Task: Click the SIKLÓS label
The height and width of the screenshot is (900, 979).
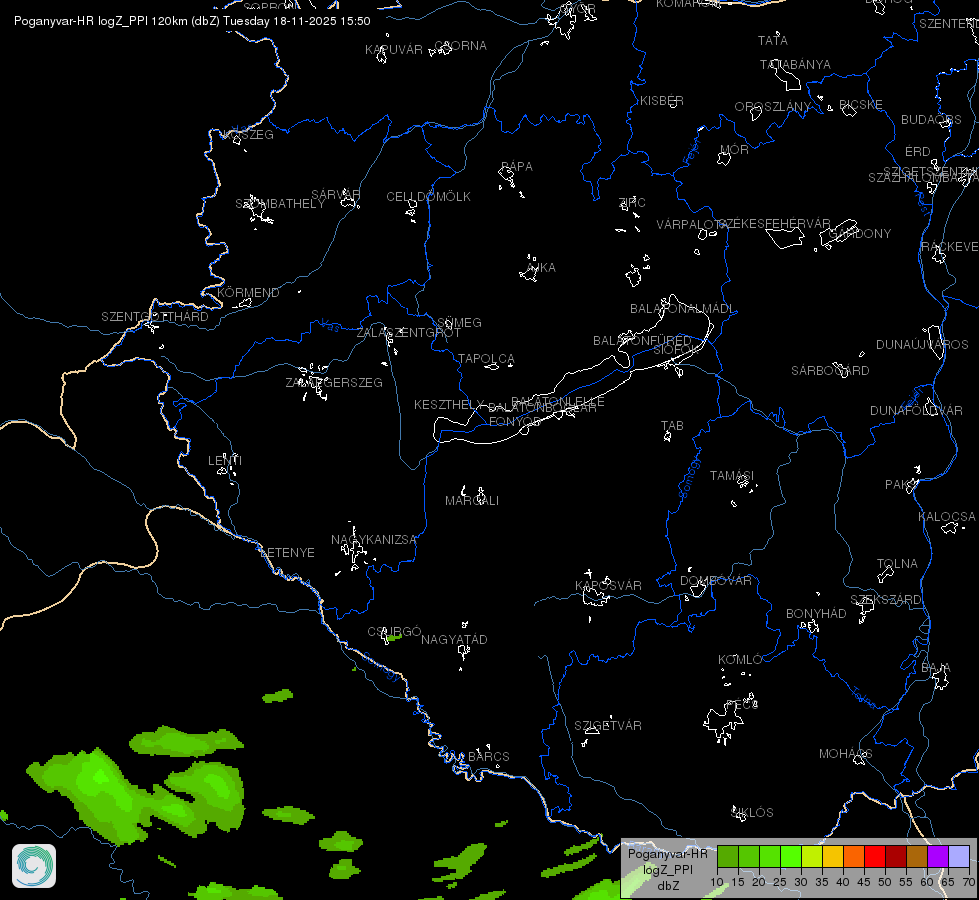Action: (x=752, y=813)
